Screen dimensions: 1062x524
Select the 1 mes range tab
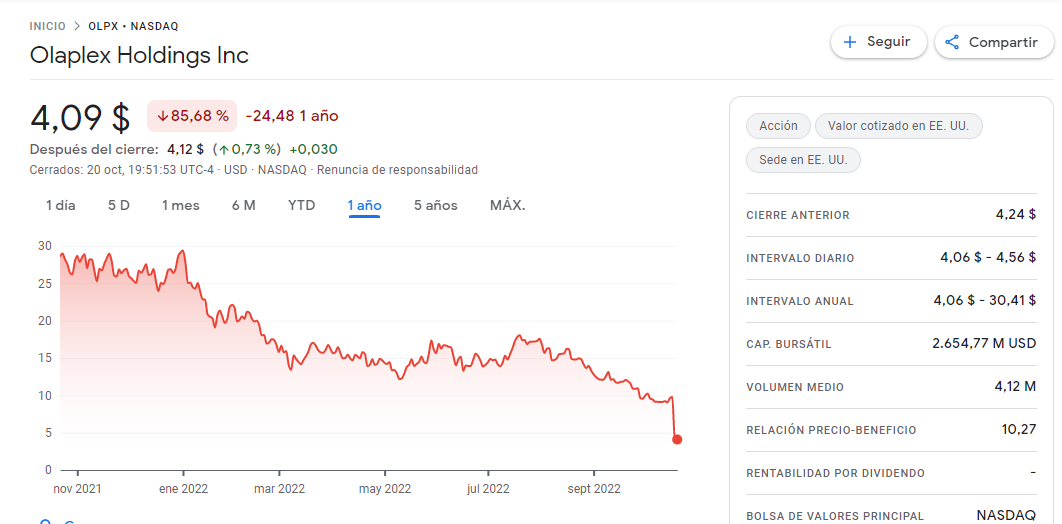[181, 205]
